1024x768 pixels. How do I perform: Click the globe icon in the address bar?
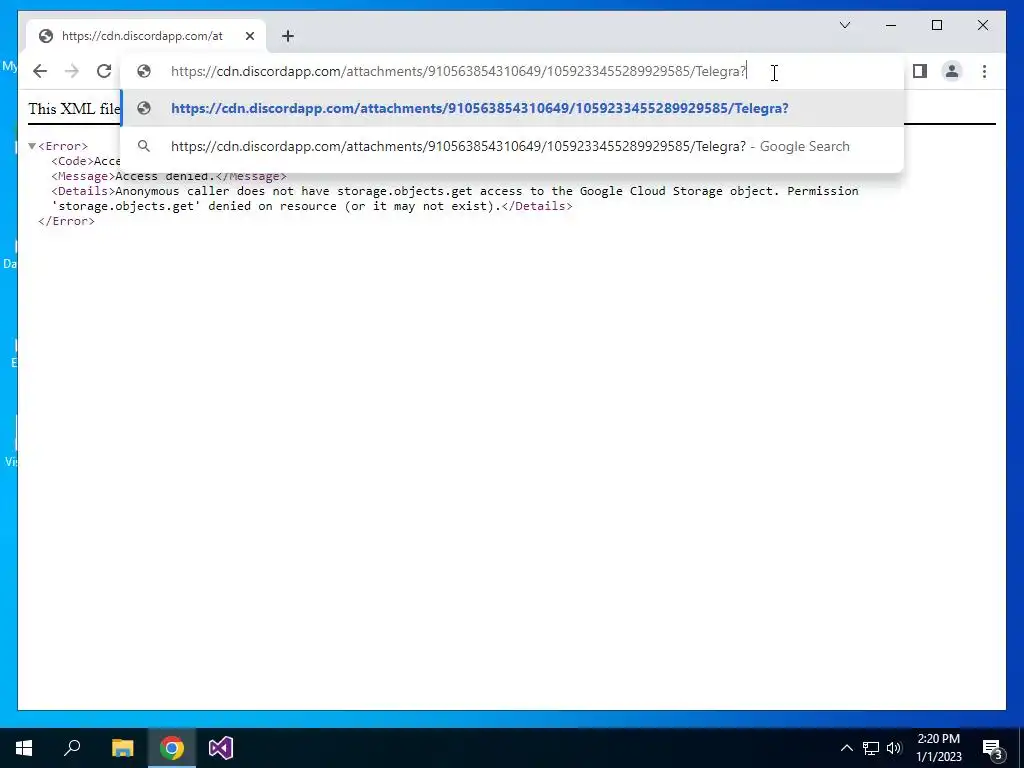144,71
